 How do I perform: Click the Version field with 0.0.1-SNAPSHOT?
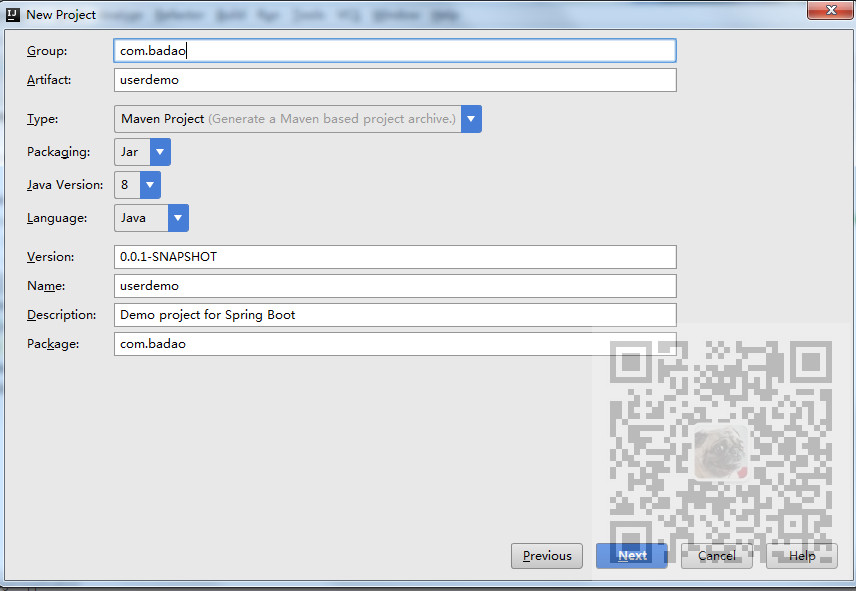[395, 257]
